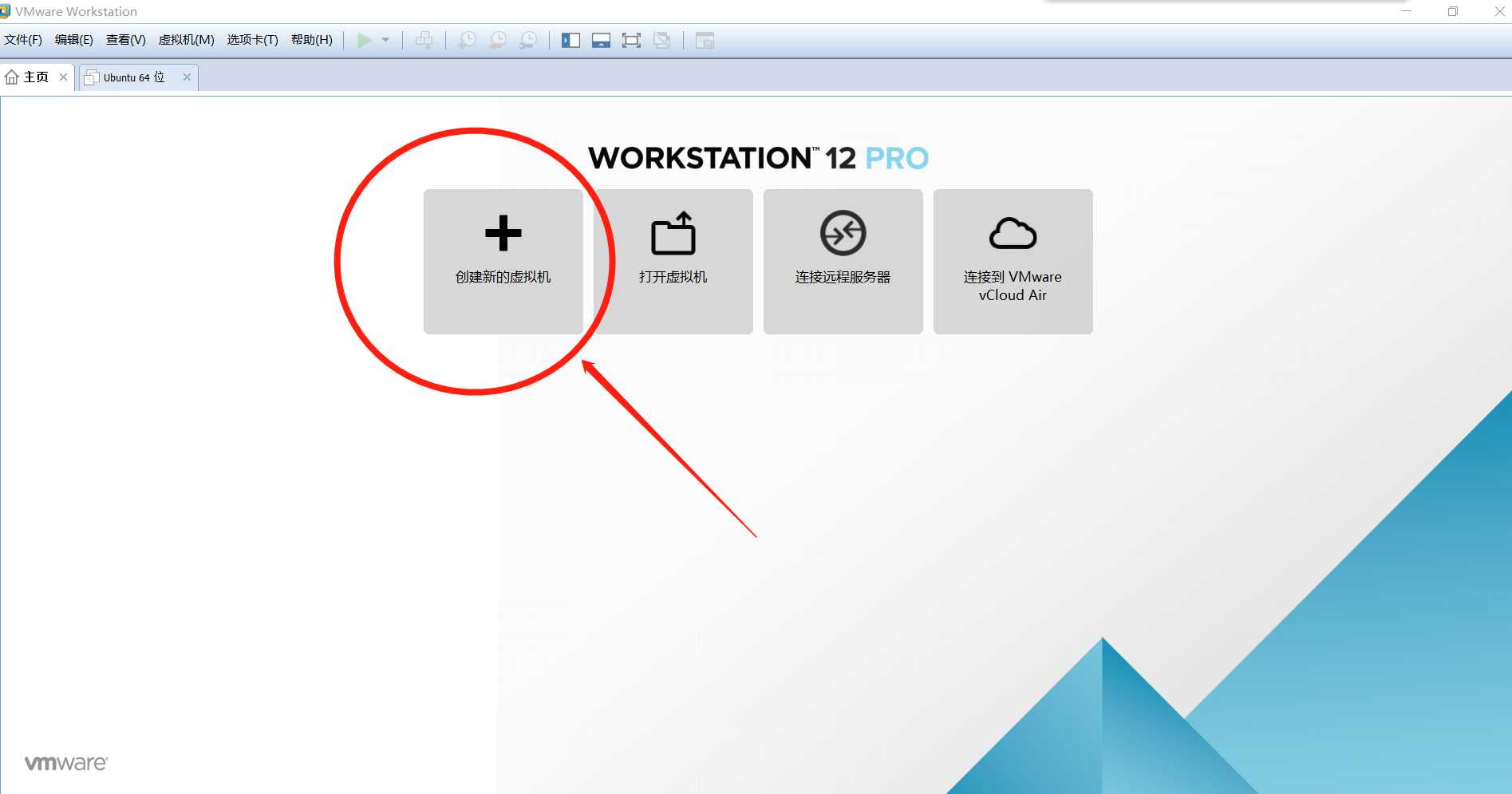The image size is (1512, 794).
Task: Minimize the VMware Workstation window
Action: pyautogui.click(x=1407, y=11)
